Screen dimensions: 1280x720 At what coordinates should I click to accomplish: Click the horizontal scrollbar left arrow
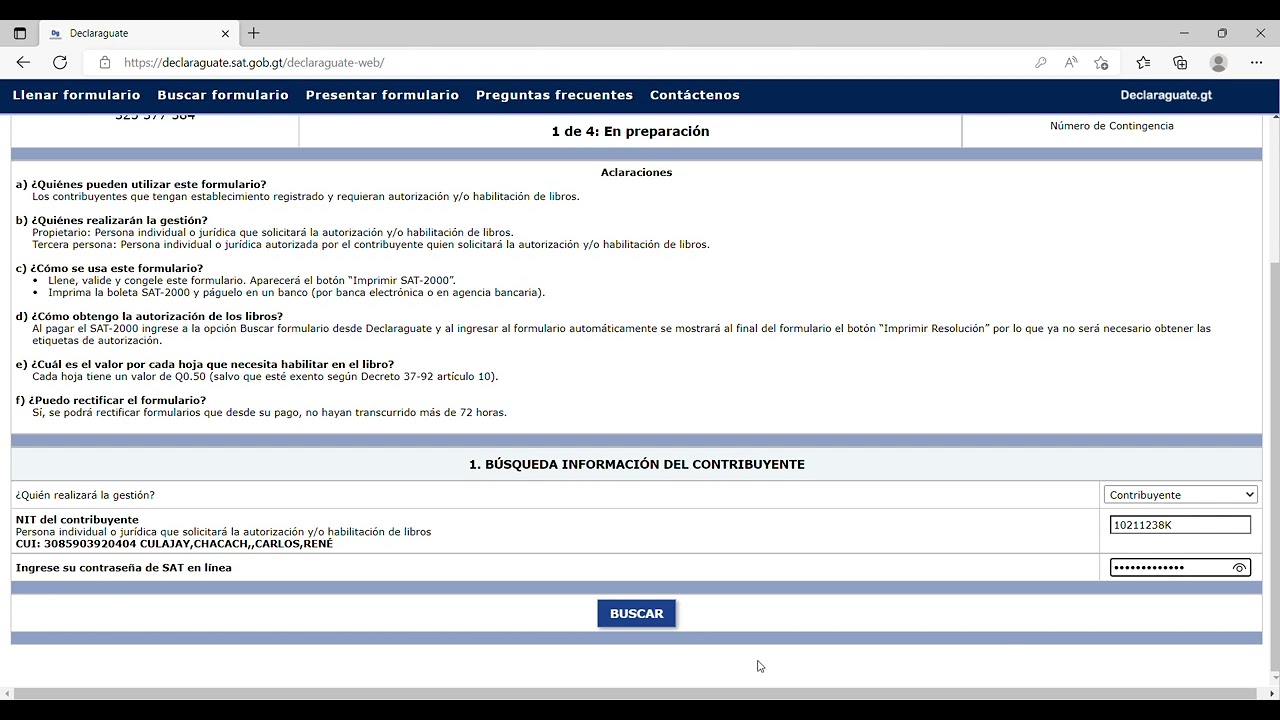pyautogui.click(x=8, y=693)
